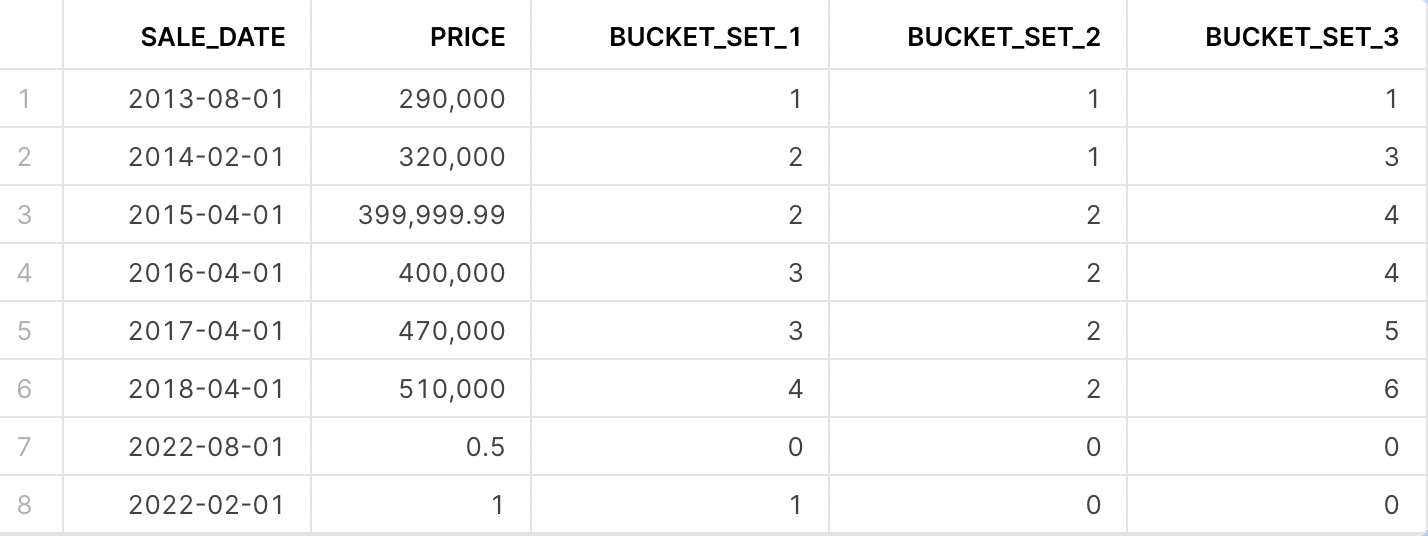Select the 2022-02-01 date cell
The height and width of the screenshot is (536, 1428).
206,505
